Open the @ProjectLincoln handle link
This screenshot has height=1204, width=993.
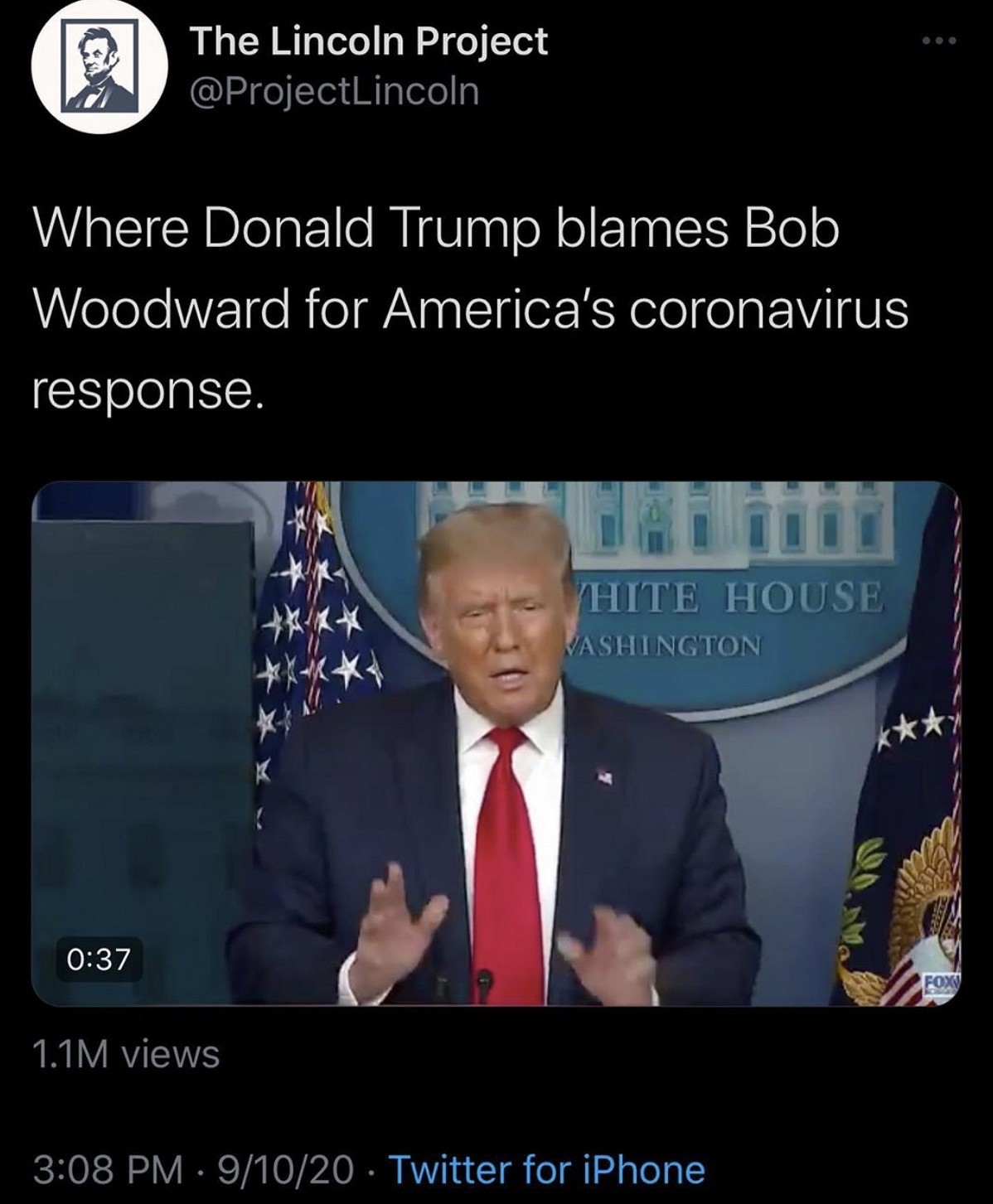[x=334, y=91]
